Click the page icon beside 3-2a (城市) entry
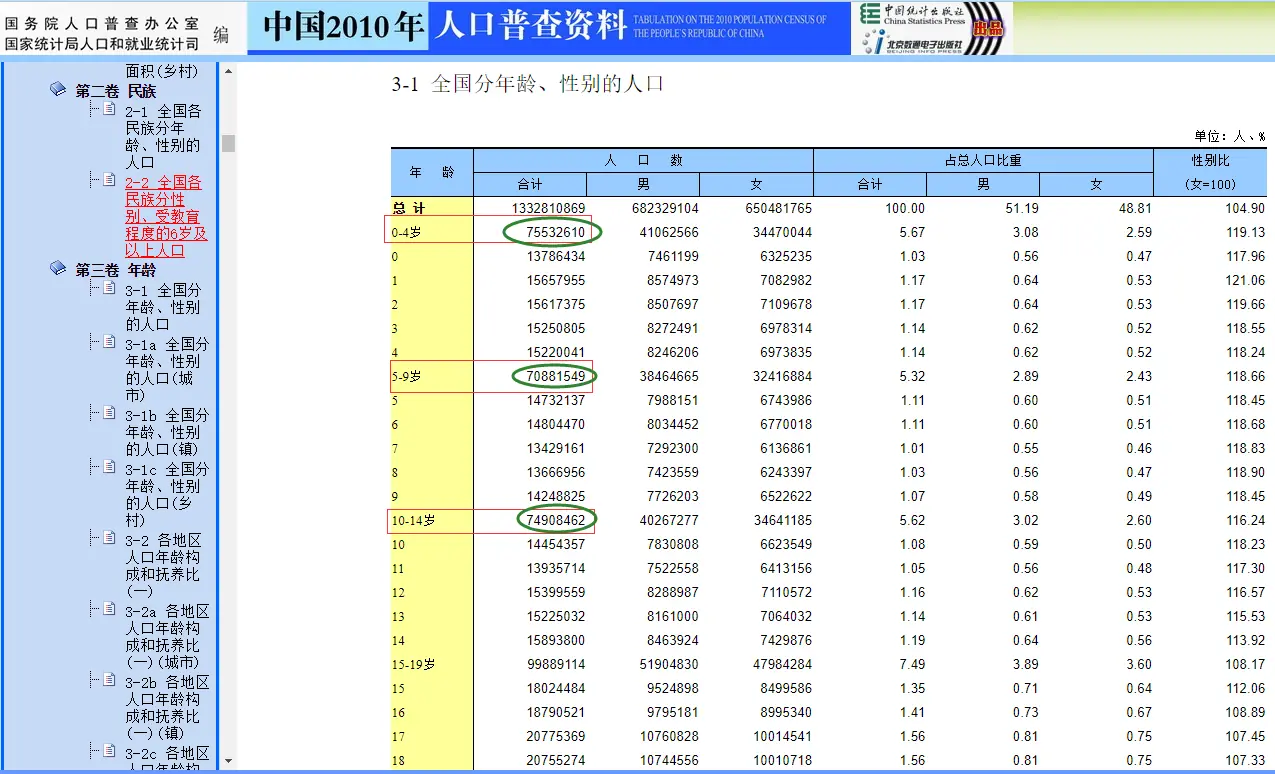The height and width of the screenshot is (774, 1275). pos(109,608)
